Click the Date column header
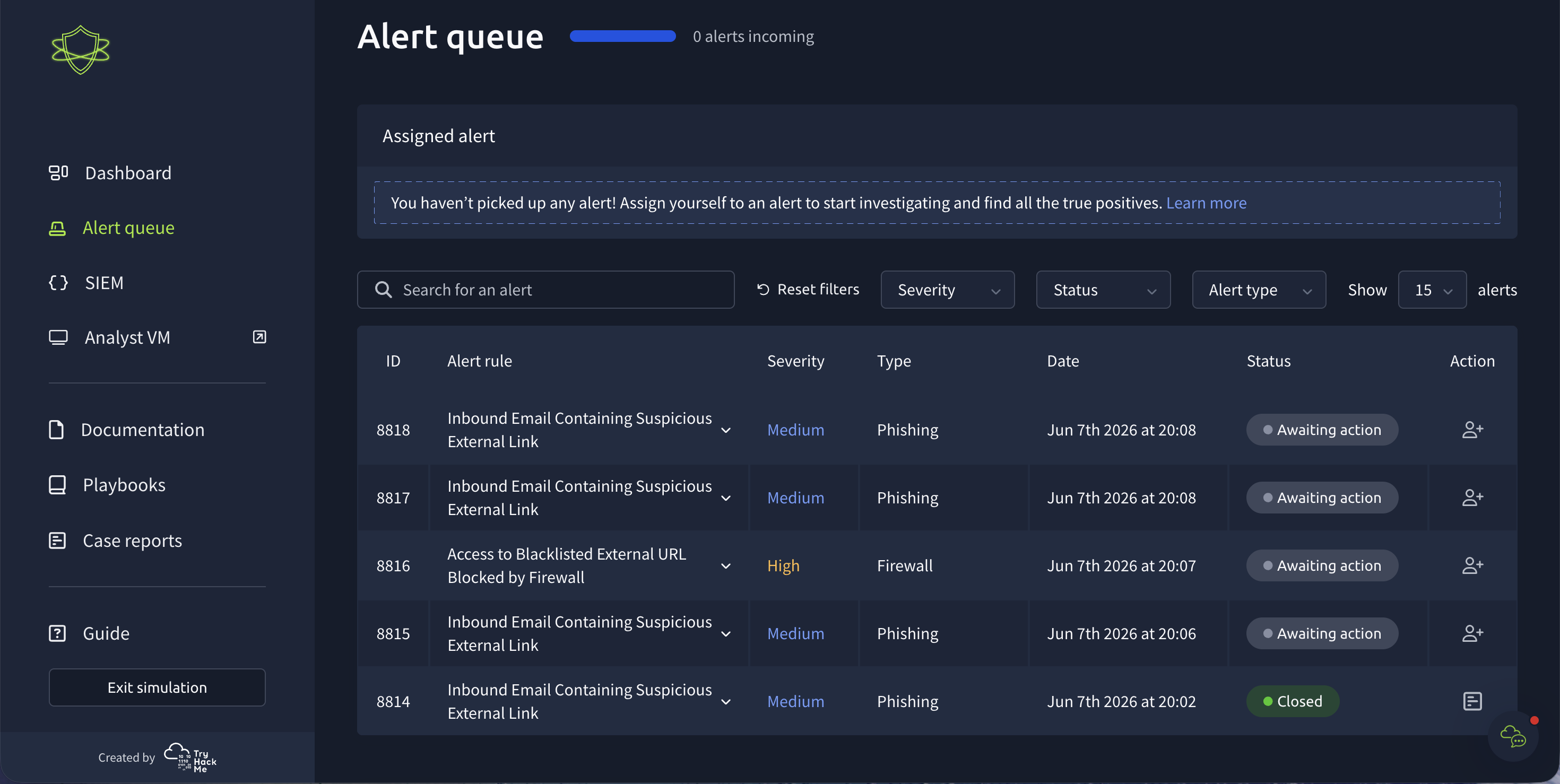 (x=1063, y=361)
